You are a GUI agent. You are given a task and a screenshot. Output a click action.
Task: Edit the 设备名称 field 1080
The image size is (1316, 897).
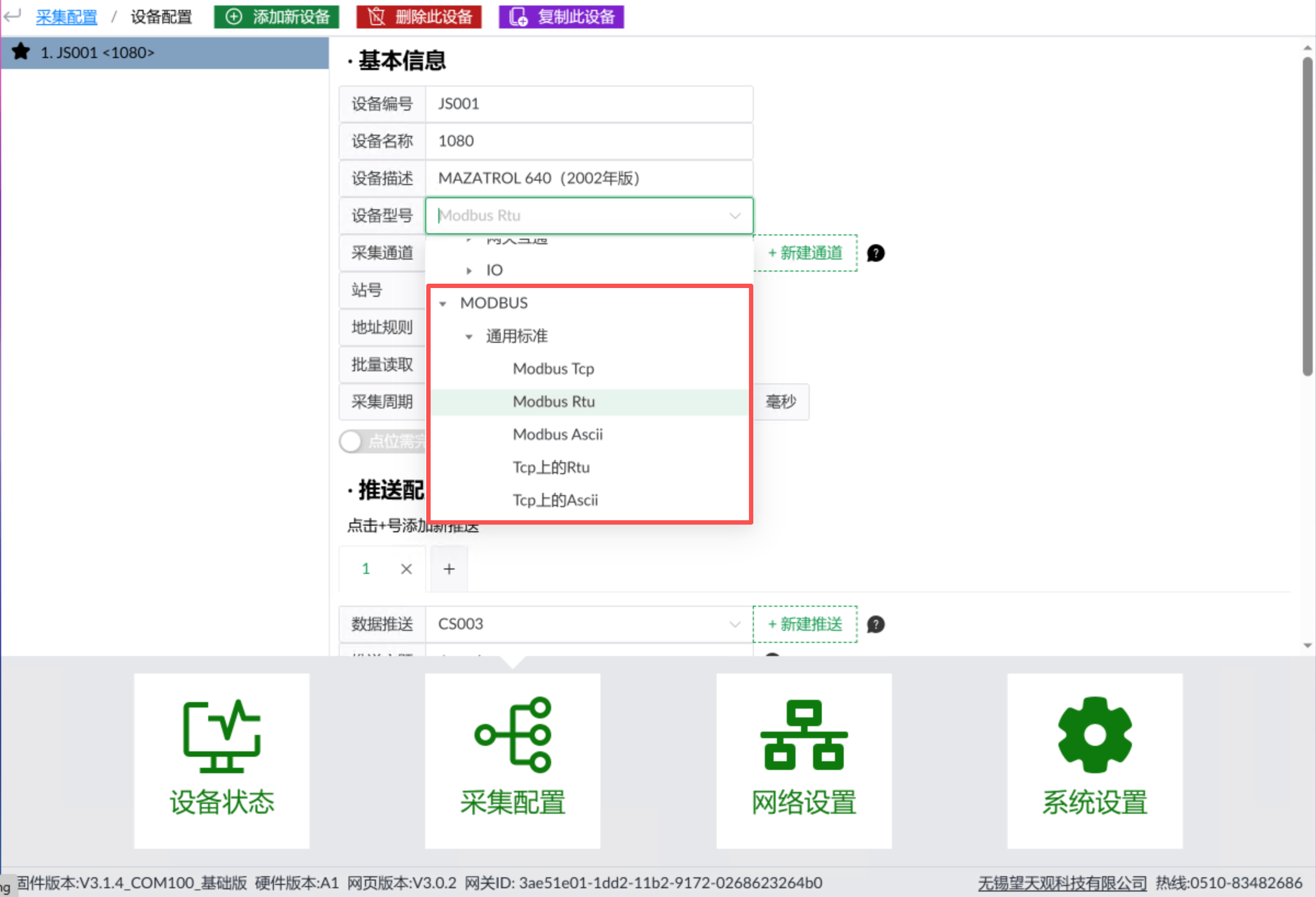pyautogui.click(x=589, y=141)
